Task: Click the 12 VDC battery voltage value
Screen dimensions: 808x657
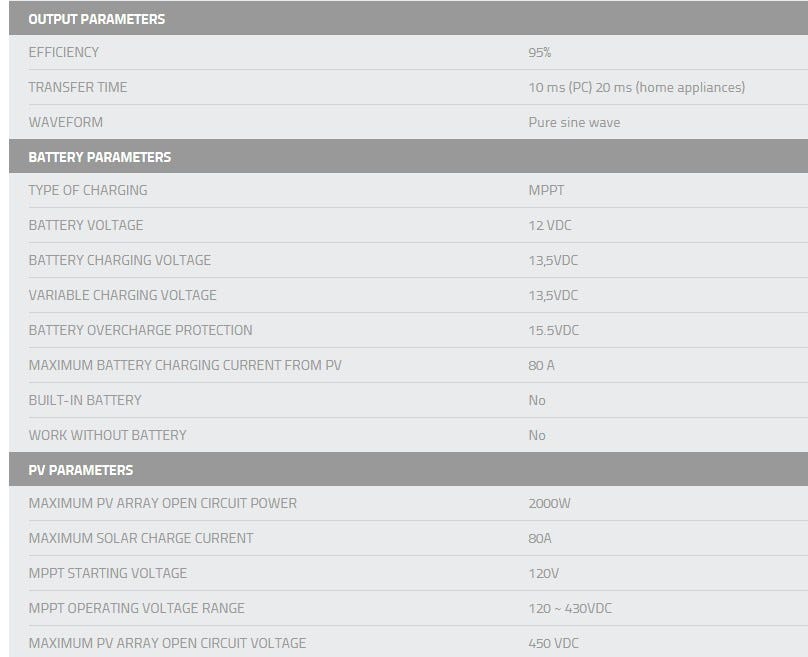Action: [x=550, y=226]
